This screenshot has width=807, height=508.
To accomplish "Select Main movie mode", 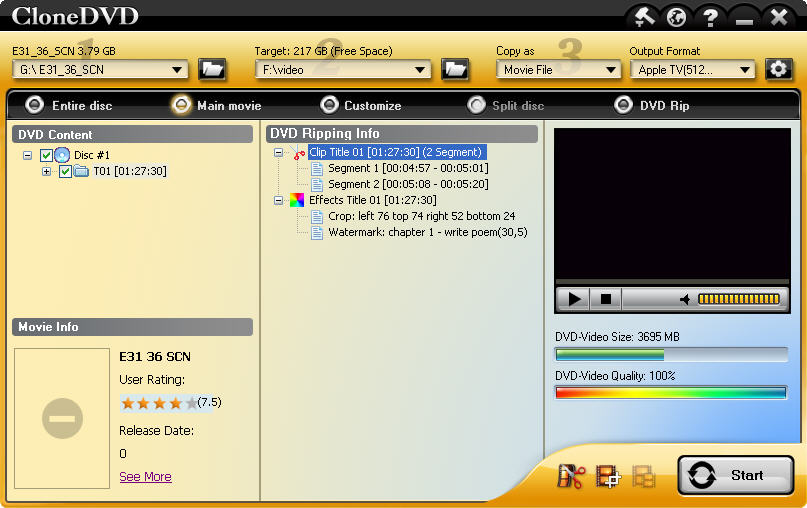I will [217, 106].
